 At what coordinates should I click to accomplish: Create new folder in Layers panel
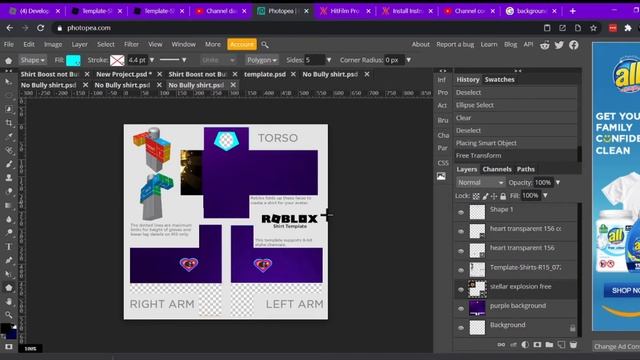tap(549, 345)
